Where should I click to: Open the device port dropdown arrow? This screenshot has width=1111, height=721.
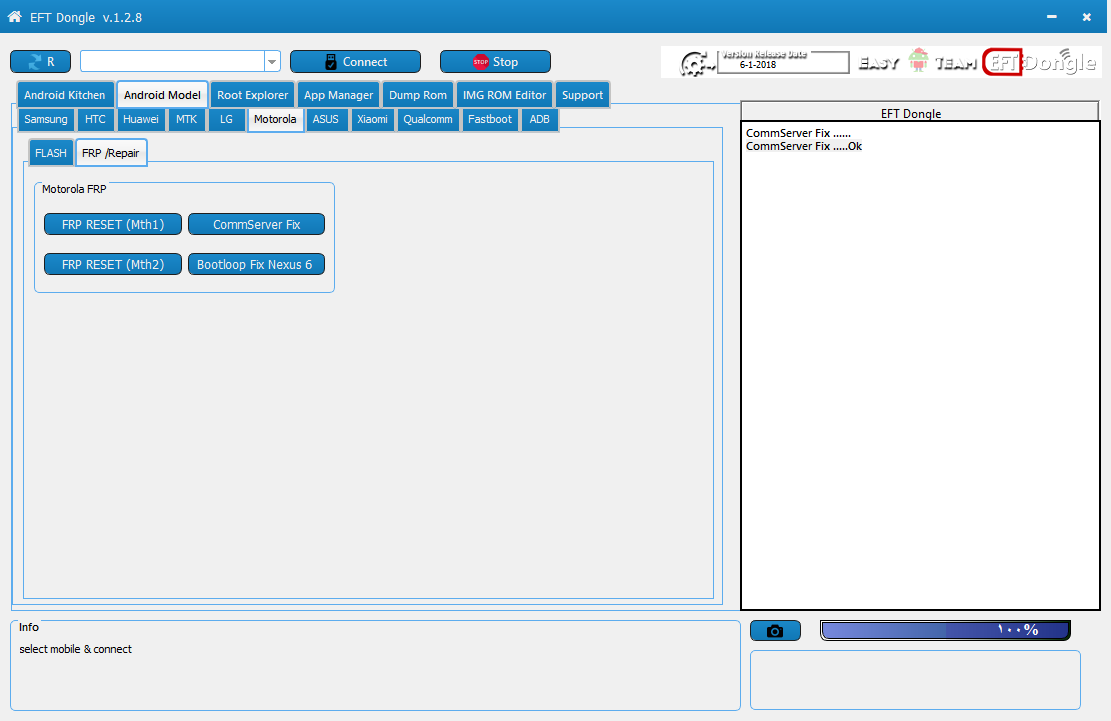[272, 62]
